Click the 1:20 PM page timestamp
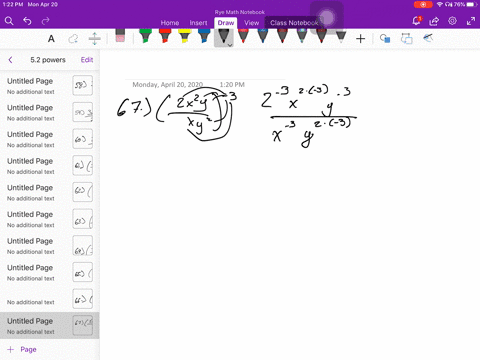Viewport: 480px width, 360px height. tap(232, 85)
